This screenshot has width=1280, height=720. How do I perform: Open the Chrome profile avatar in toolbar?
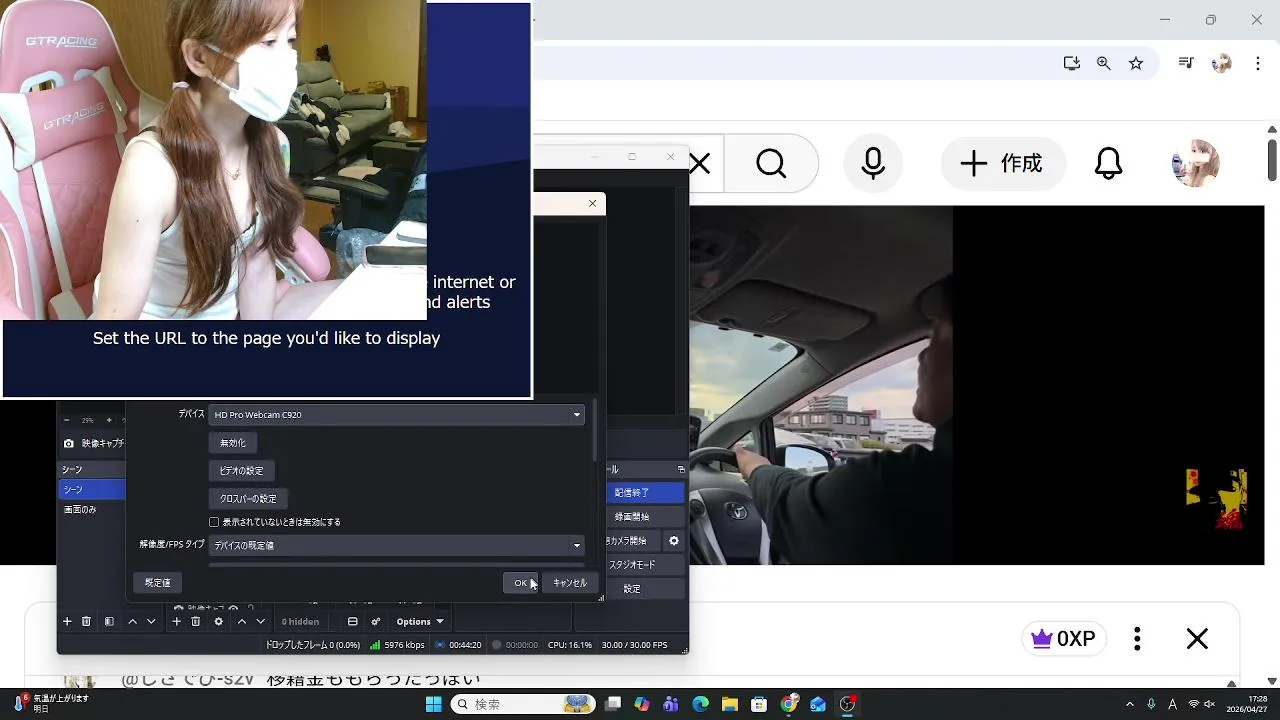coord(1221,63)
